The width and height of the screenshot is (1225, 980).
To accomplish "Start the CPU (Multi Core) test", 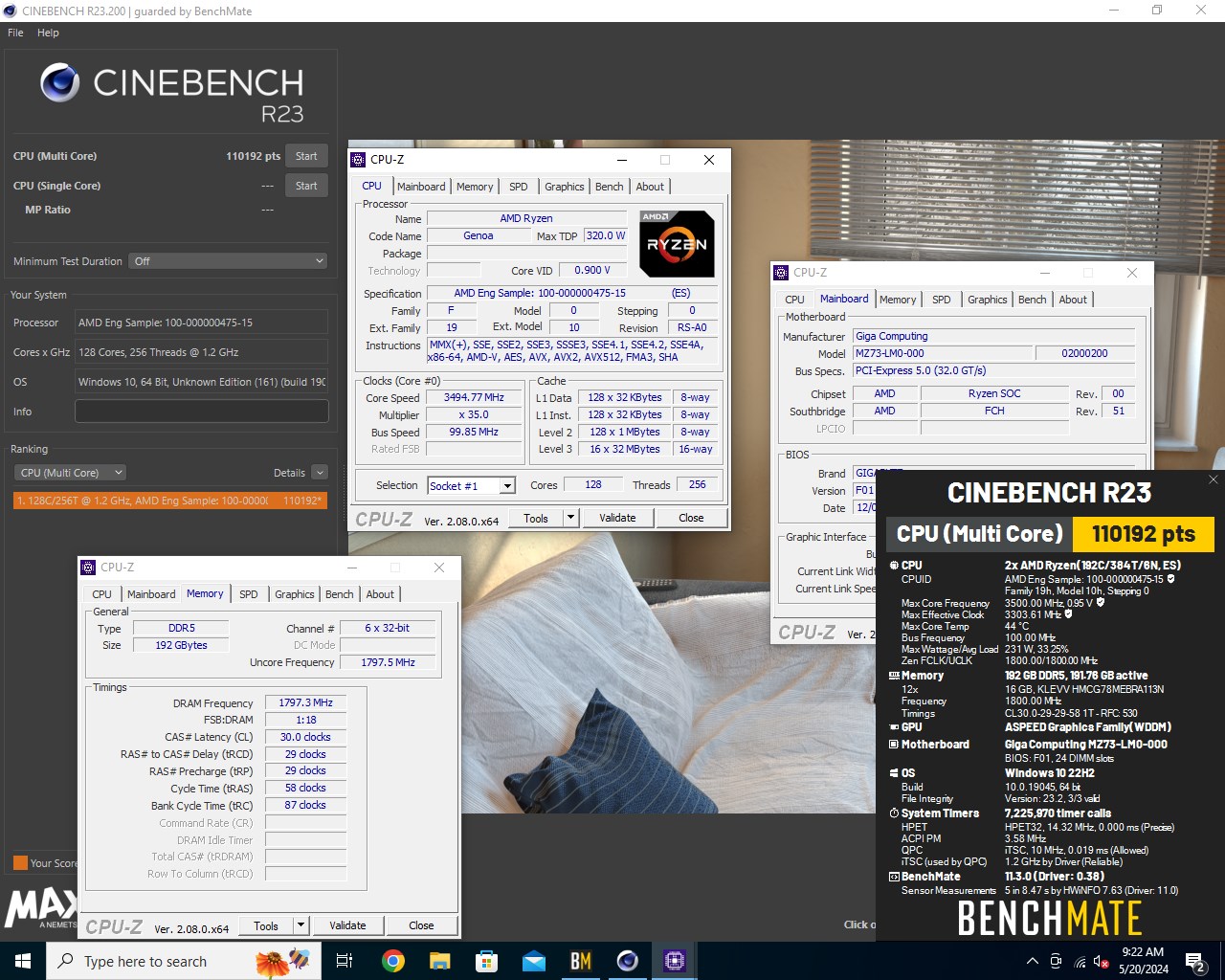I will [306, 156].
